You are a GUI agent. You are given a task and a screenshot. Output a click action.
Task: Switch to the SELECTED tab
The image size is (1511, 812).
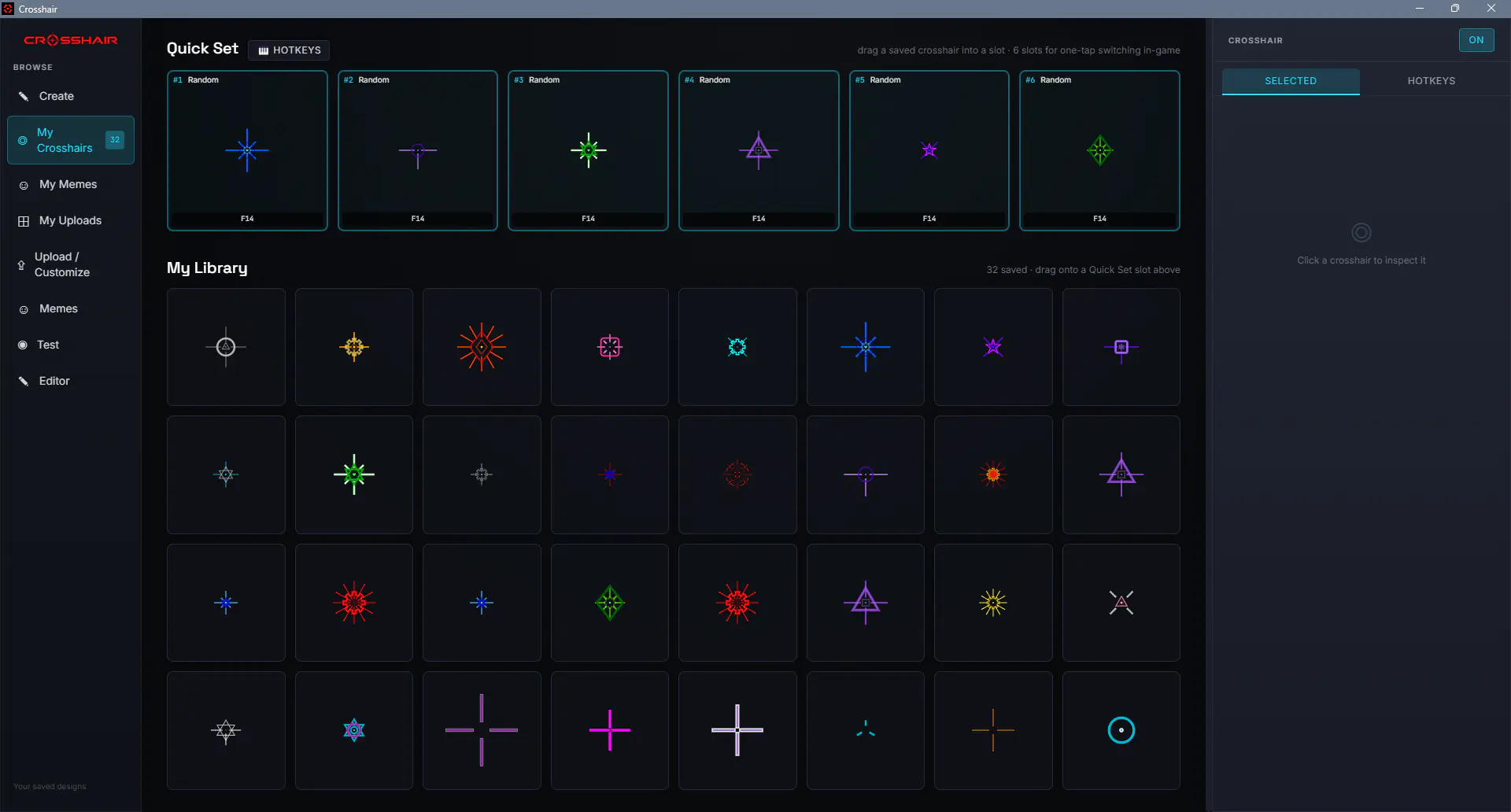click(x=1291, y=81)
